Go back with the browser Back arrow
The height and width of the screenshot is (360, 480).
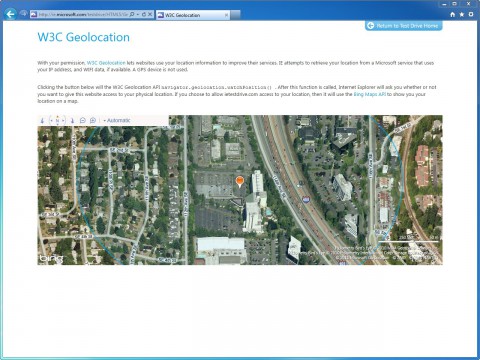tap(10, 14)
